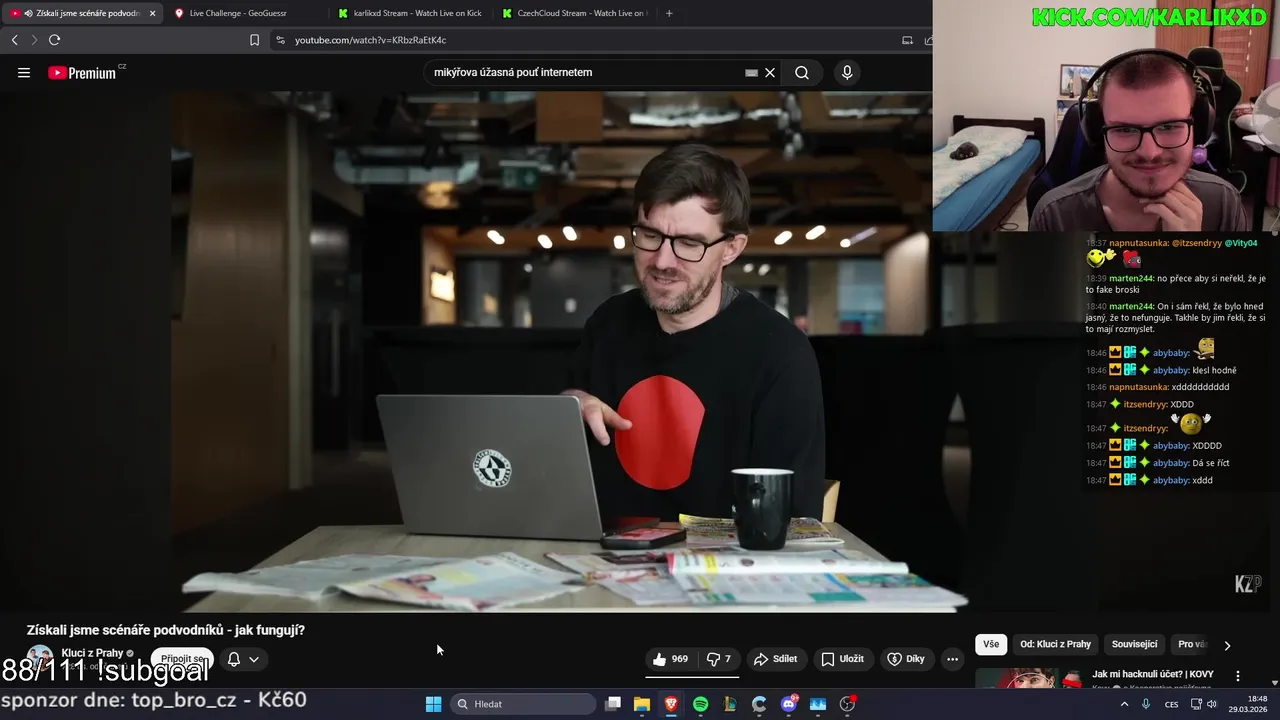Share the video via Sdílet

(775, 659)
